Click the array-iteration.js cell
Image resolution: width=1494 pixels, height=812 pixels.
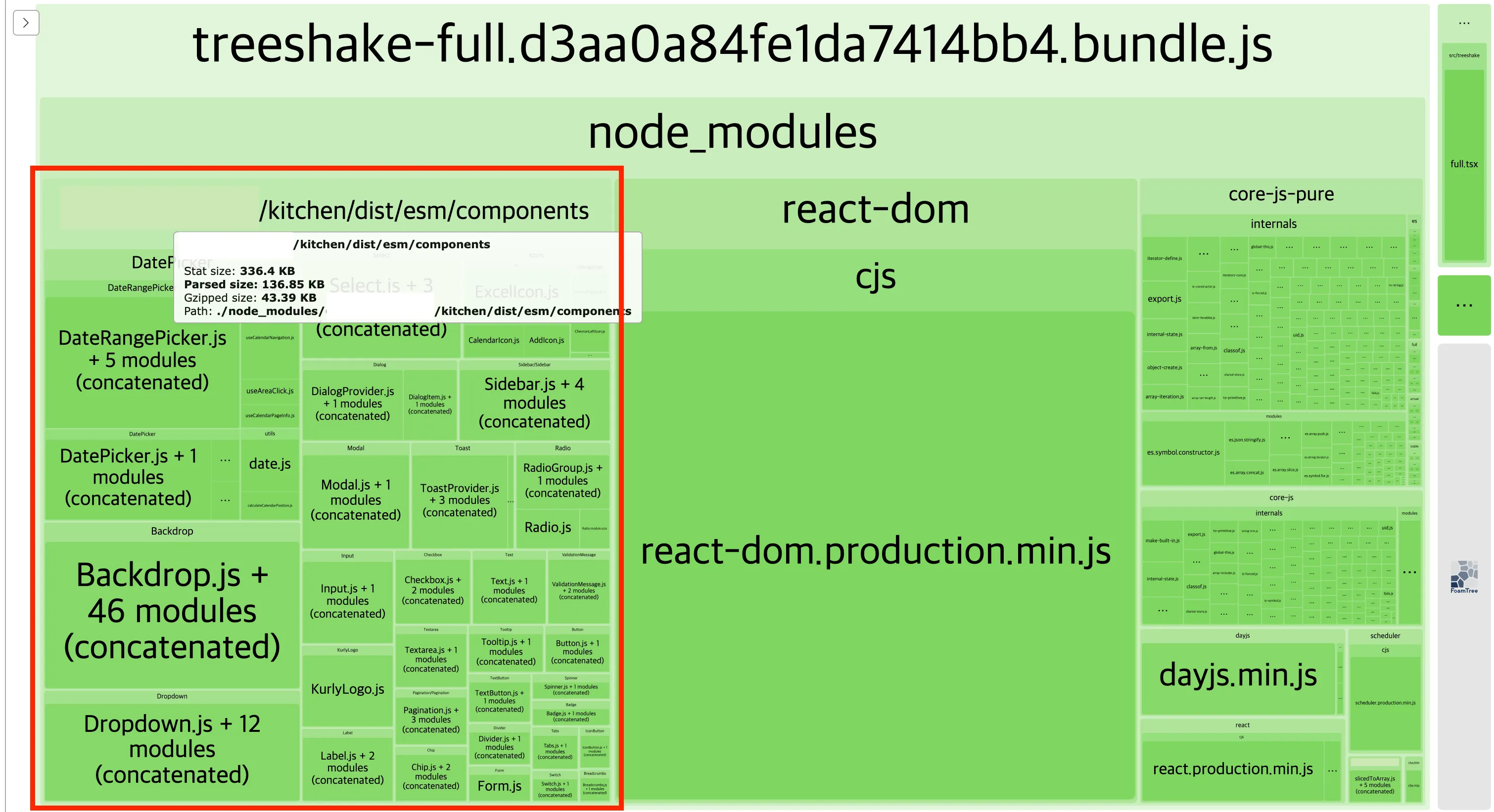click(x=1165, y=397)
